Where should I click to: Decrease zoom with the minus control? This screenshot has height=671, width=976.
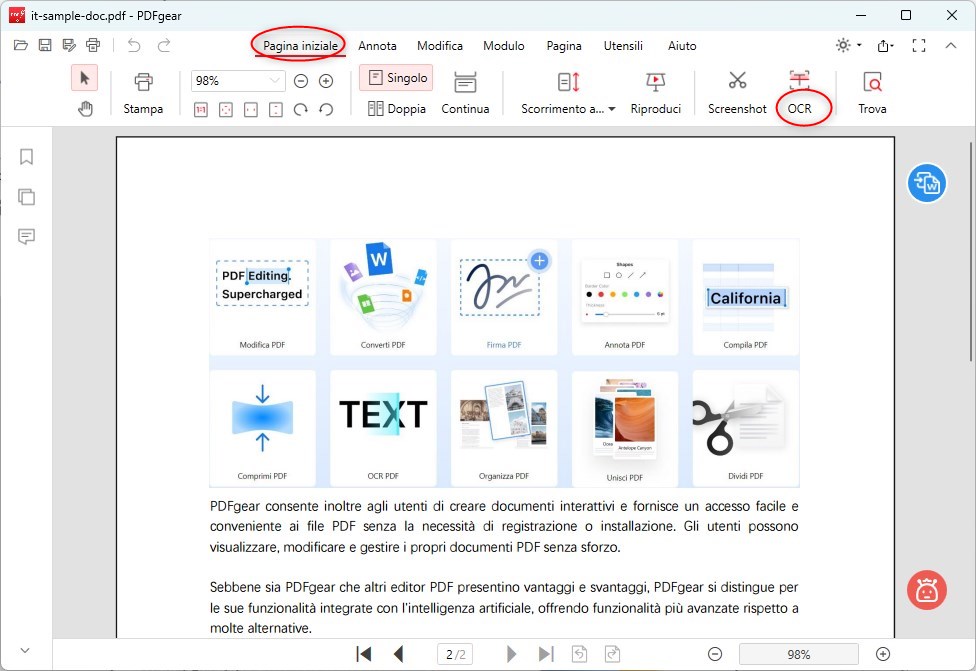[300, 80]
